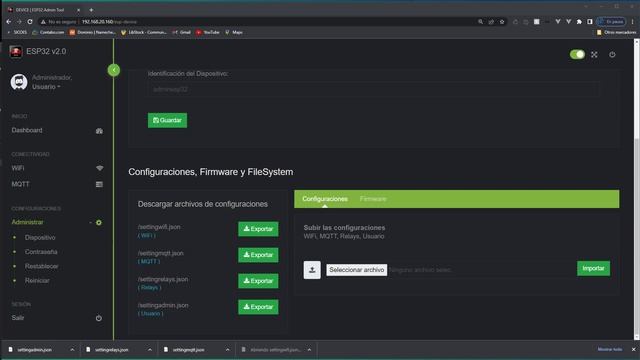Export settingrelays.json with its Exportar button
The height and width of the screenshot is (360, 640).
click(x=258, y=281)
